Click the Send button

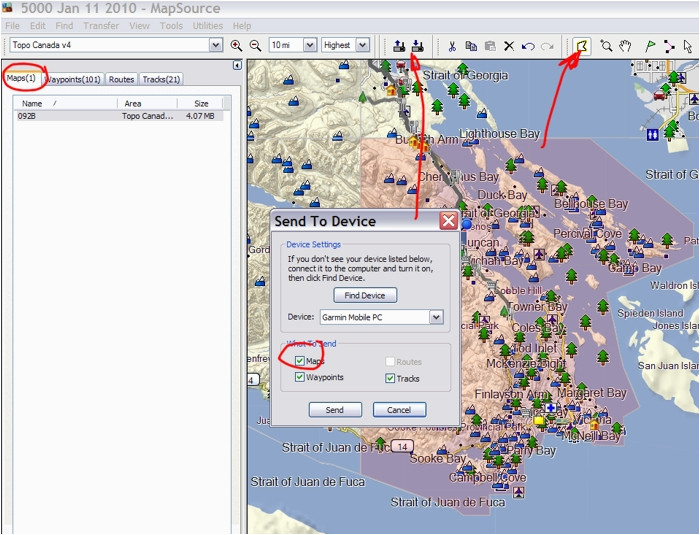(x=335, y=410)
